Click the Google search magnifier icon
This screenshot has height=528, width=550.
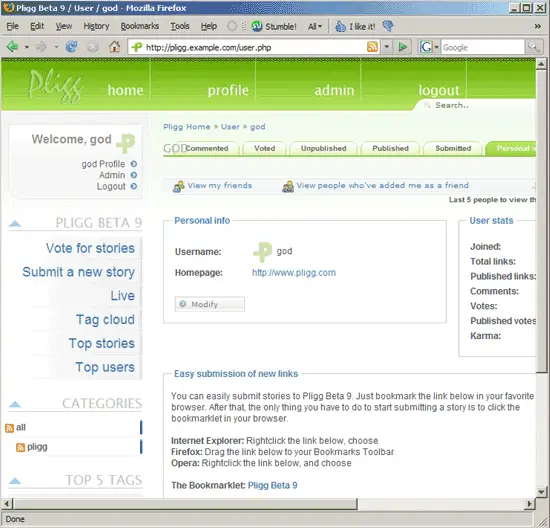pos(534,47)
